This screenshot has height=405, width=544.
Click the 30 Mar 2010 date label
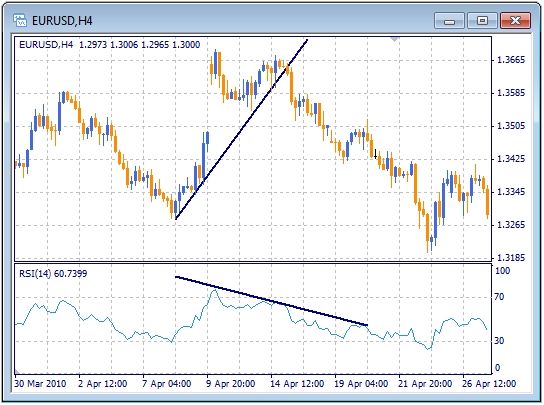(x=40, y=384)
